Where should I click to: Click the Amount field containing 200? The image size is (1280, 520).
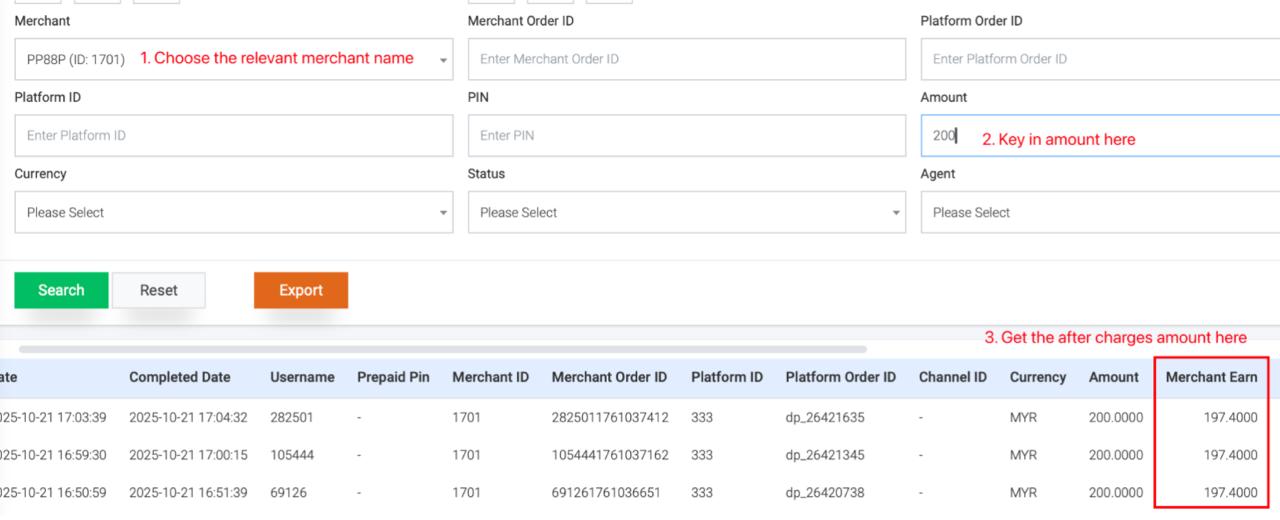[945, 135]
